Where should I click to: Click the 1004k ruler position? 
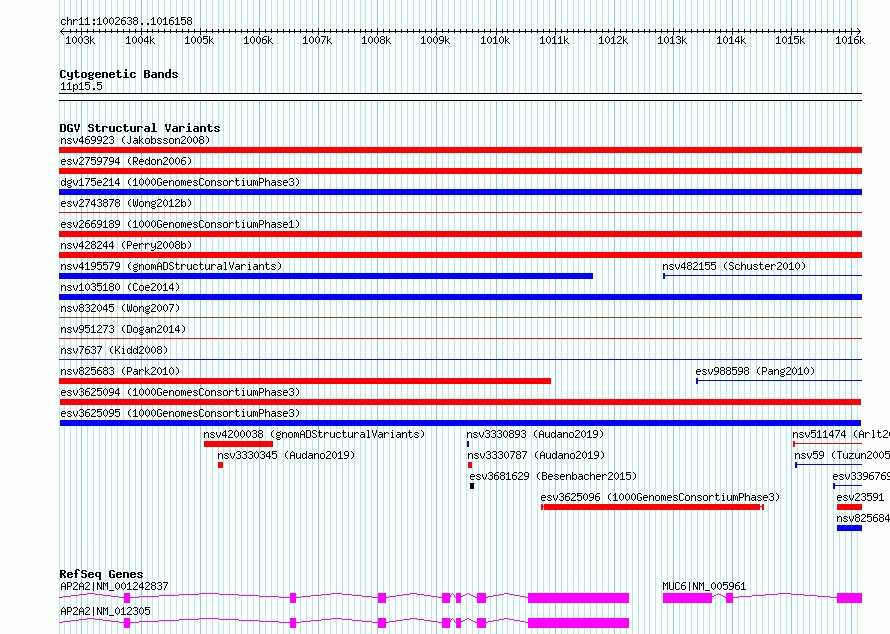[140, 40]
